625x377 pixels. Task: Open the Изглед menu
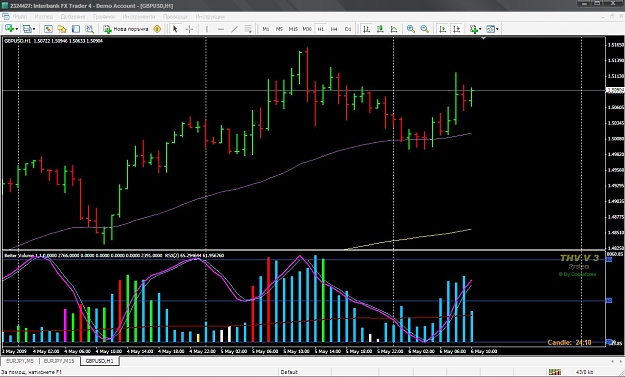[43, 17]
